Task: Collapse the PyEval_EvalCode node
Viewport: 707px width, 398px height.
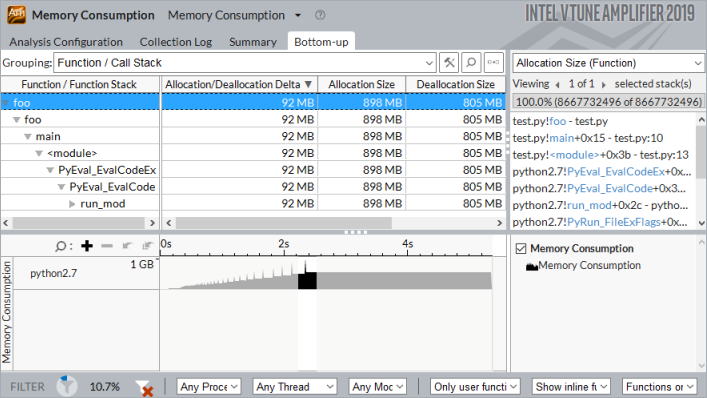Action: (62, 187)
